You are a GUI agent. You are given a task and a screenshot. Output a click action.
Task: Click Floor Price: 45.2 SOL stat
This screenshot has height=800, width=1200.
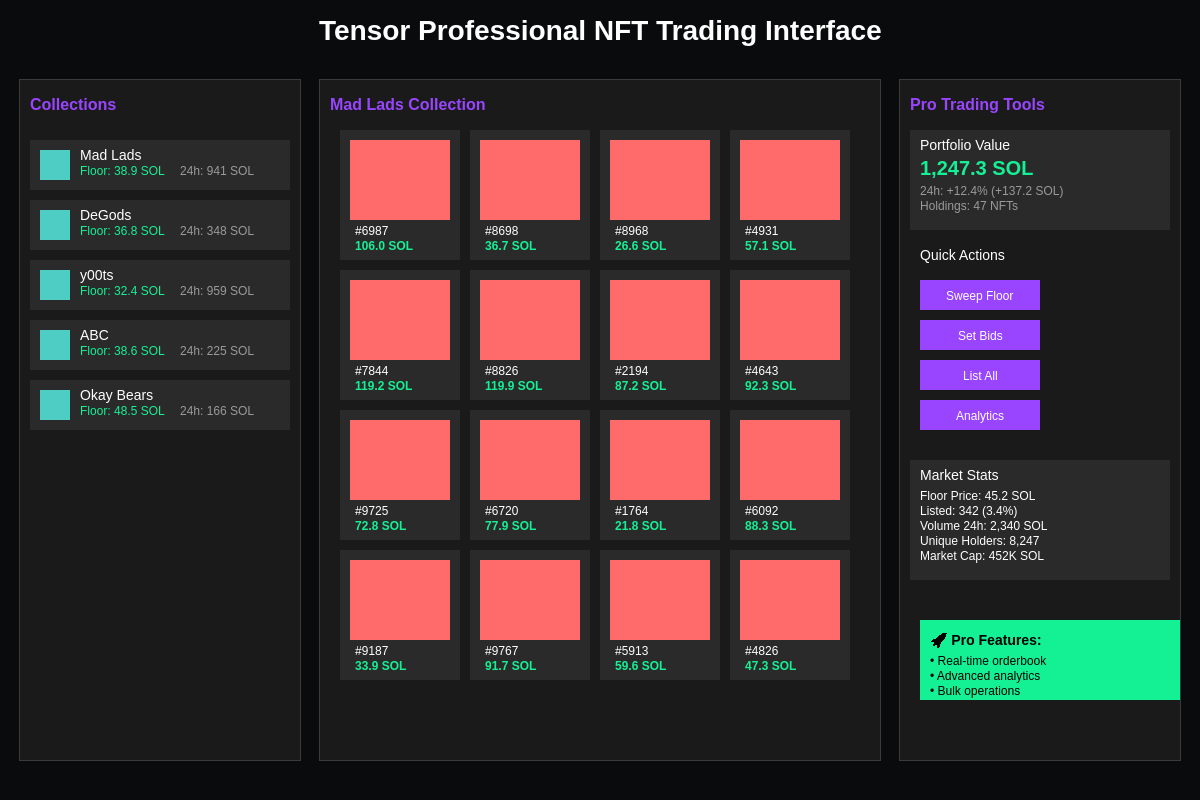click(978, 496)
